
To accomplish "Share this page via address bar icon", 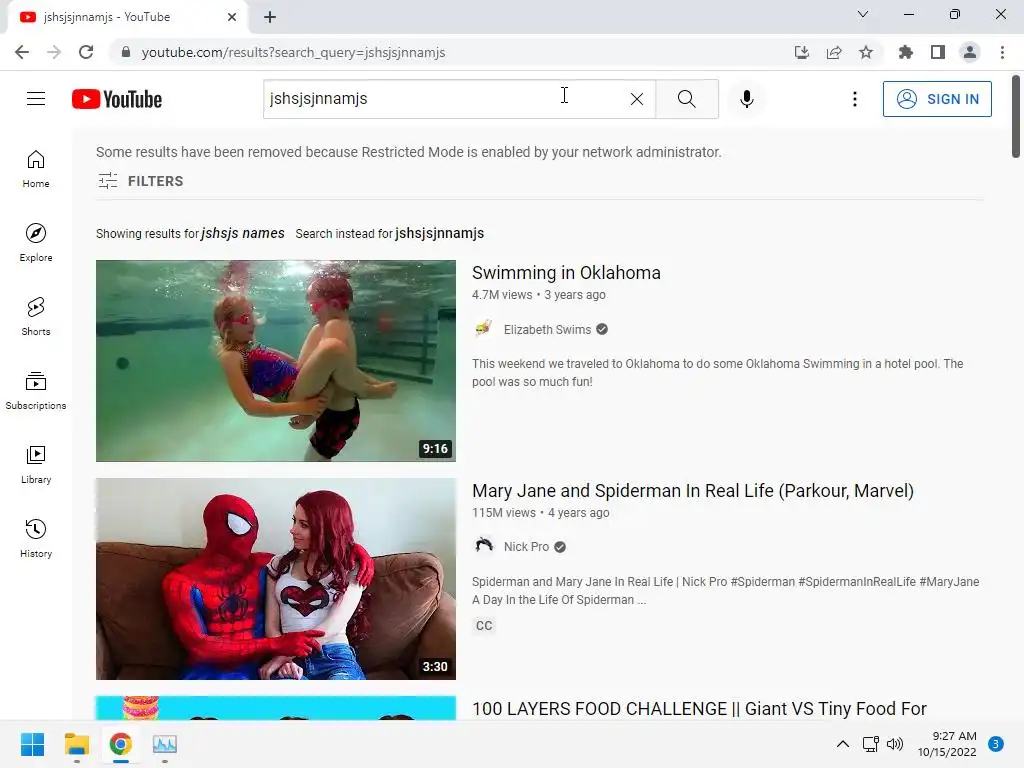I will pos(834,52).
